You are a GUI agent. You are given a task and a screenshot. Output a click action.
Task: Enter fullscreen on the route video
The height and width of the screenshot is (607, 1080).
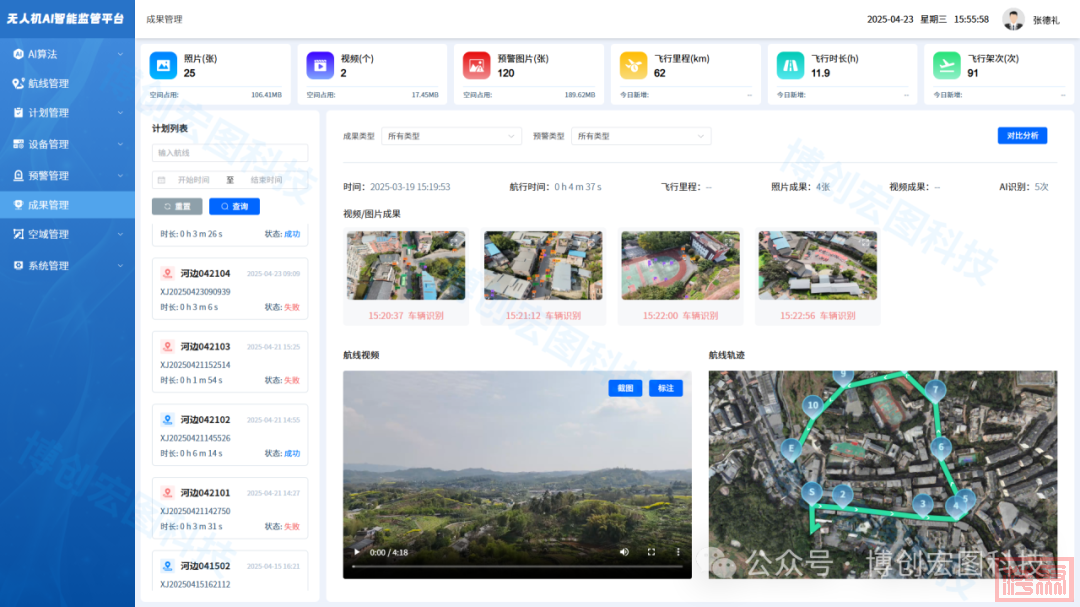pyautogui.click(x=651, y=552)
